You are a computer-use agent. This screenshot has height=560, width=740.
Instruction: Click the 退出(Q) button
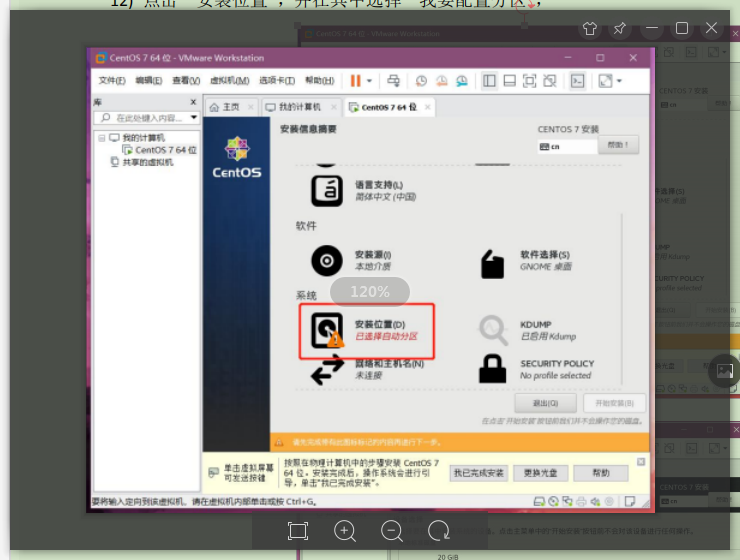[546, 403]
